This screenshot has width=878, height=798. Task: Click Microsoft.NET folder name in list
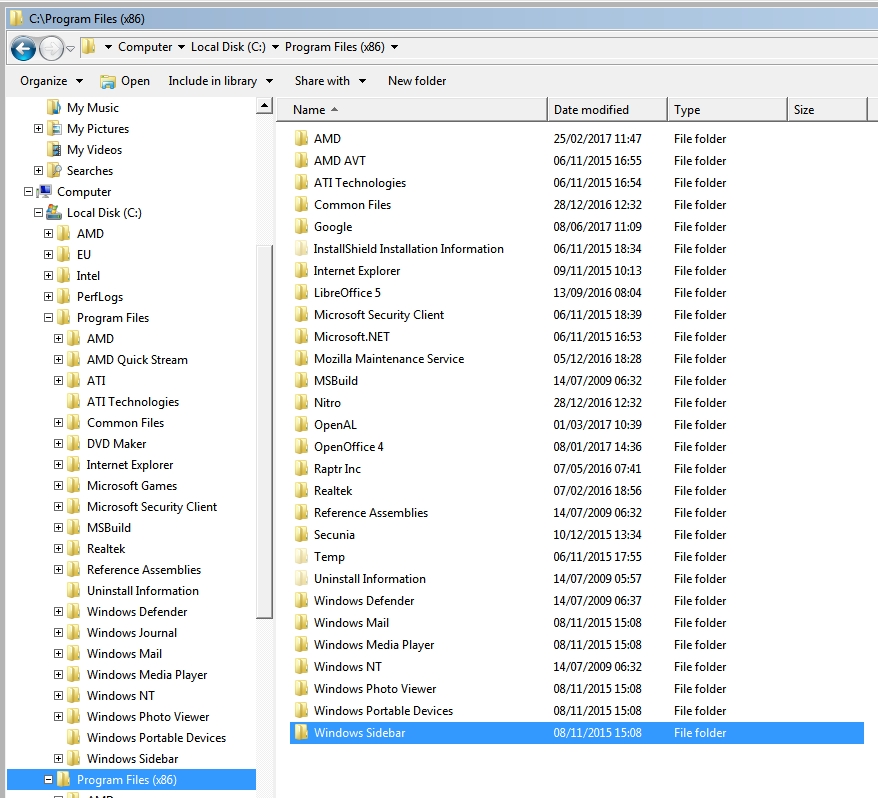[x=352, y=337]
